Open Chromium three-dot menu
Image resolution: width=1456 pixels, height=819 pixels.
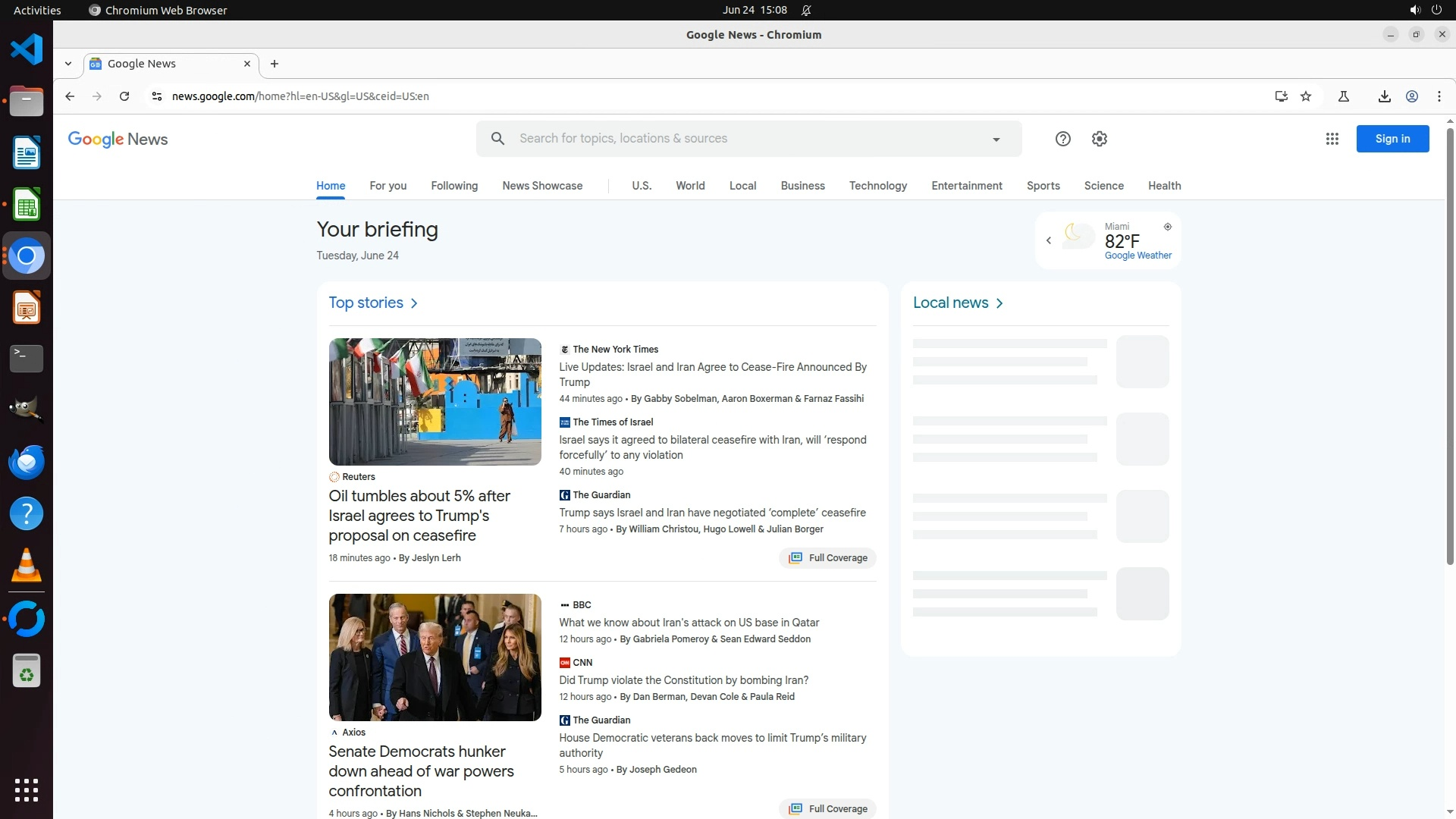(x=1439, y=96)
